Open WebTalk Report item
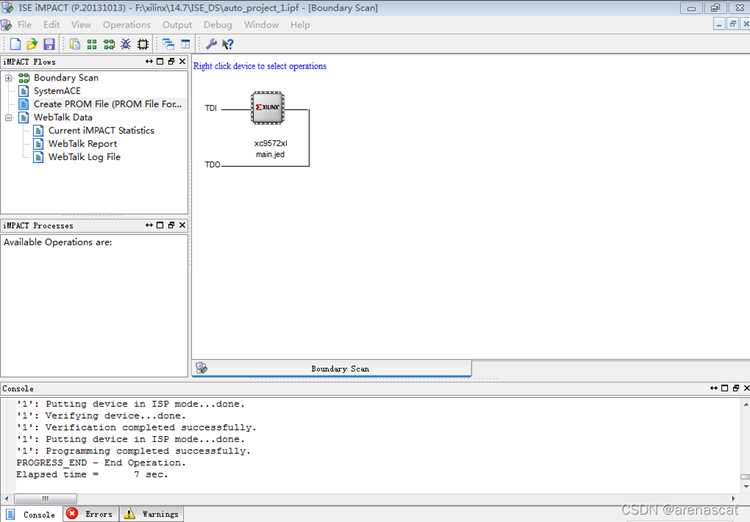750x522 pixels. coord(83,144)
